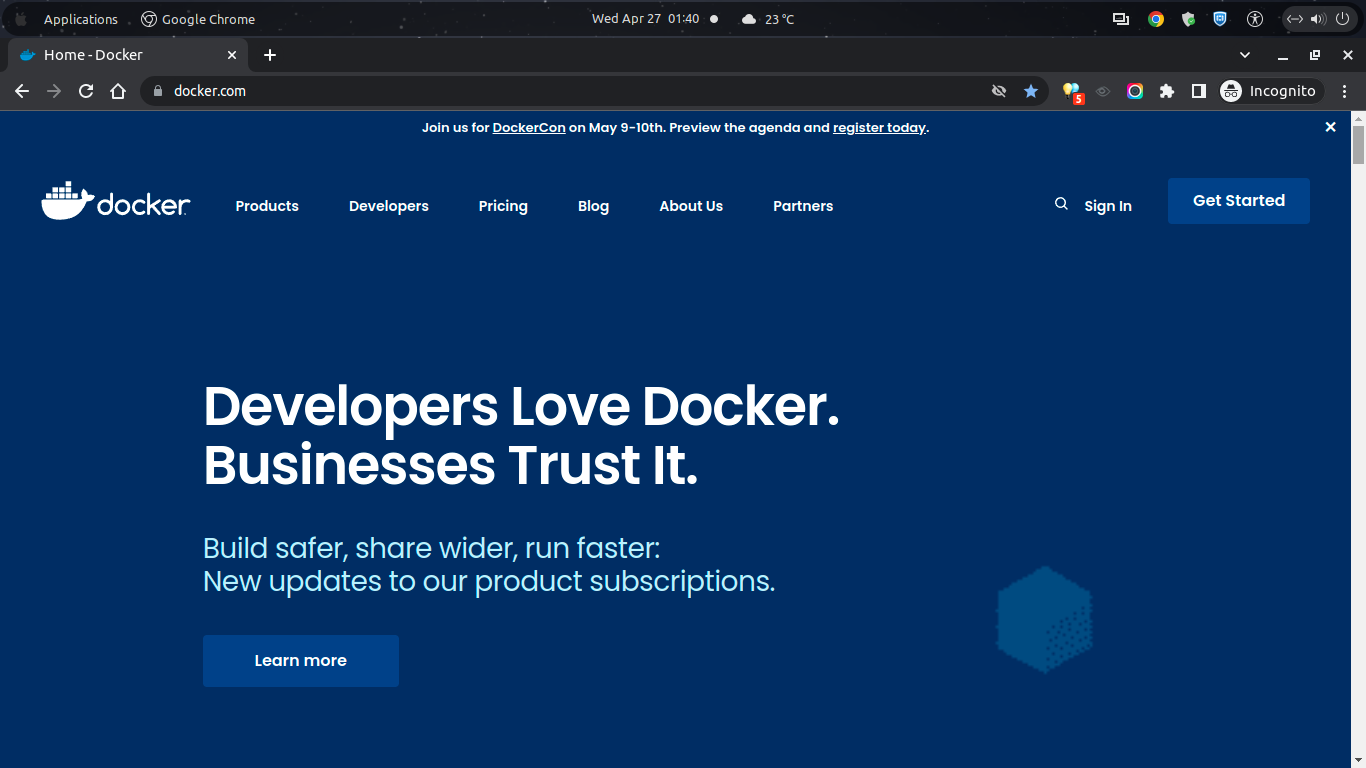This screenshot has height=768, width=1366.
Task: Open the Partners menu
Action: point(803,206)
